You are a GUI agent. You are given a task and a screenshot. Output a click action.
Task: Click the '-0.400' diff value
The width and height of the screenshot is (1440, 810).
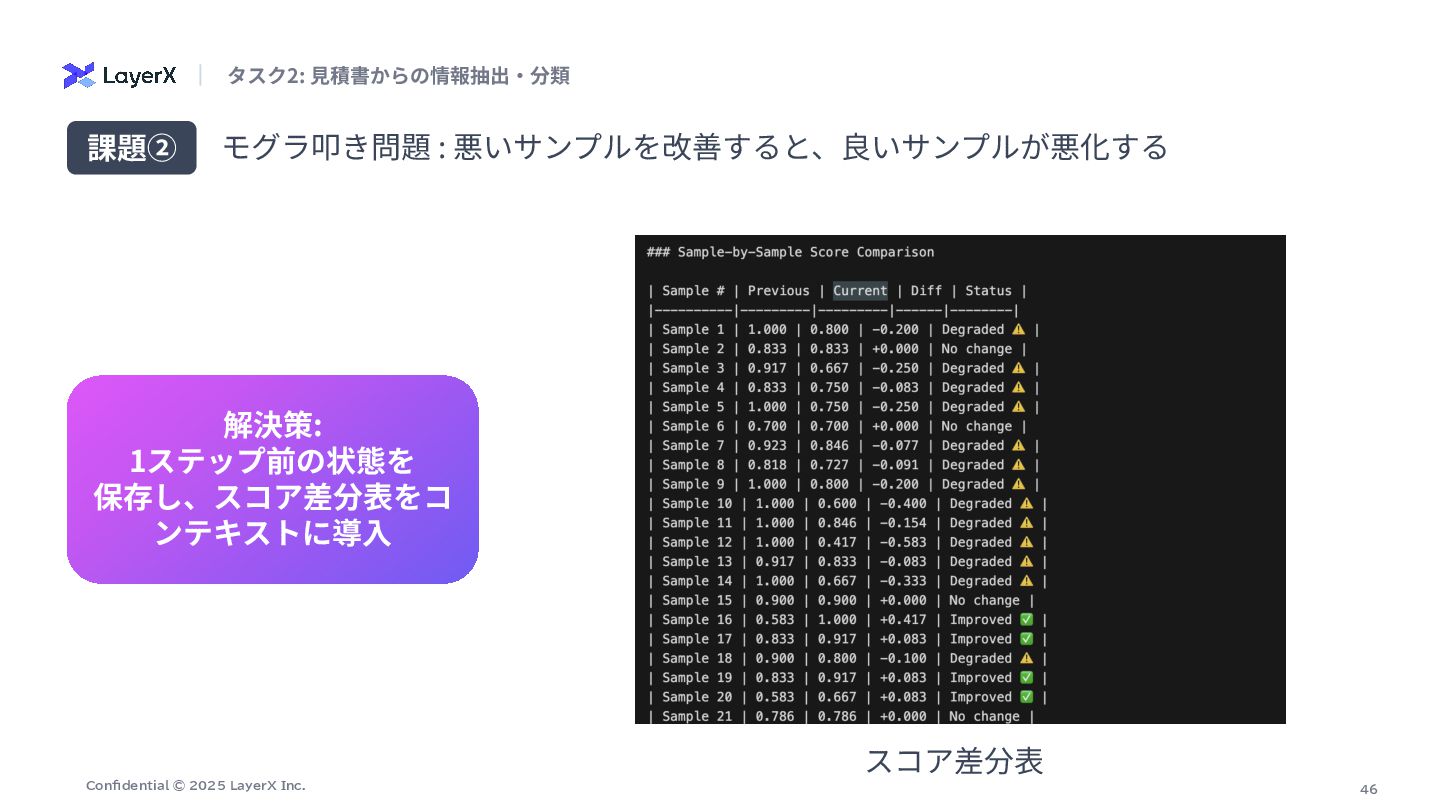click(903, 503)
